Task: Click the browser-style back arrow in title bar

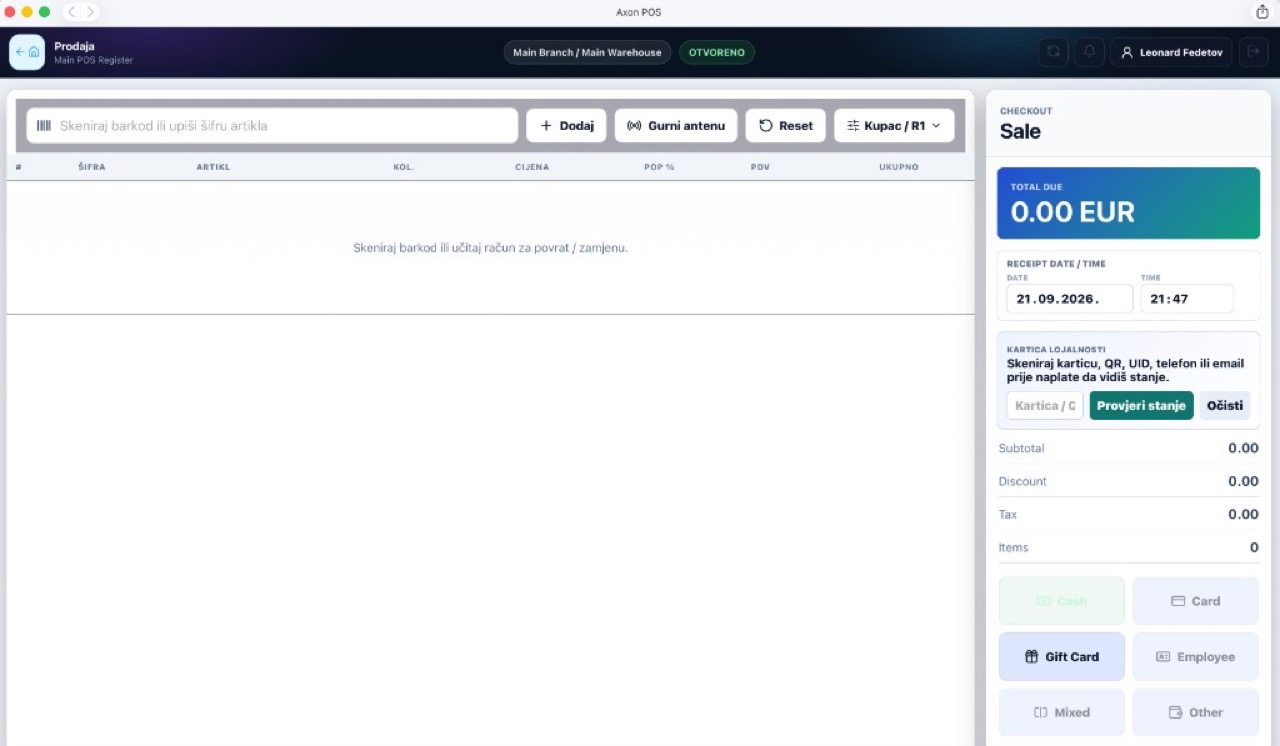Action: point(72,12)
